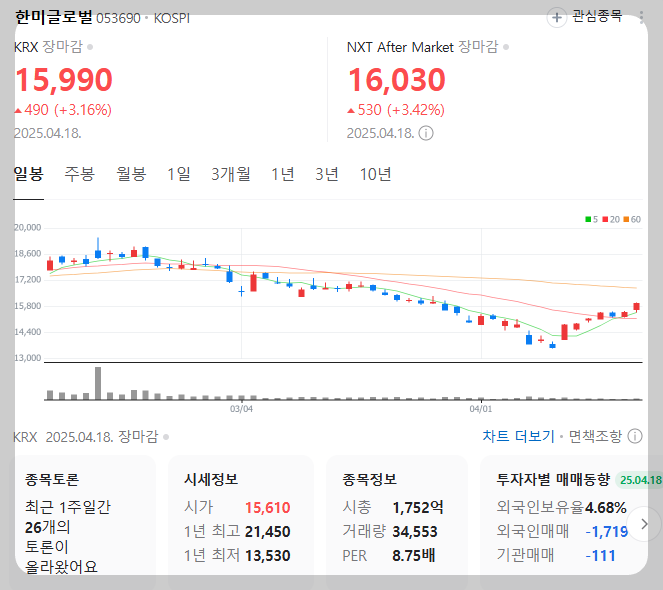
Task: Click the 1년 최고 value 21,450
Action: coord(268,532)
